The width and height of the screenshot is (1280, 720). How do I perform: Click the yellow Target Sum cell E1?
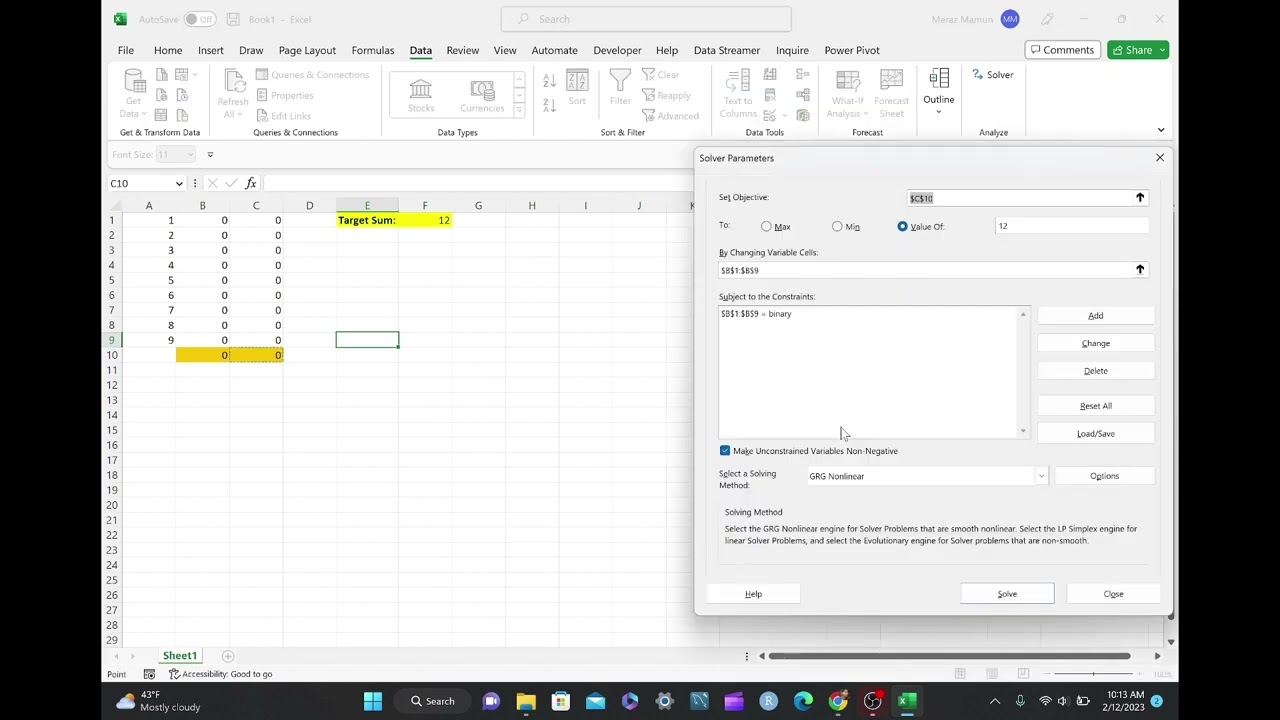point(367,220)
